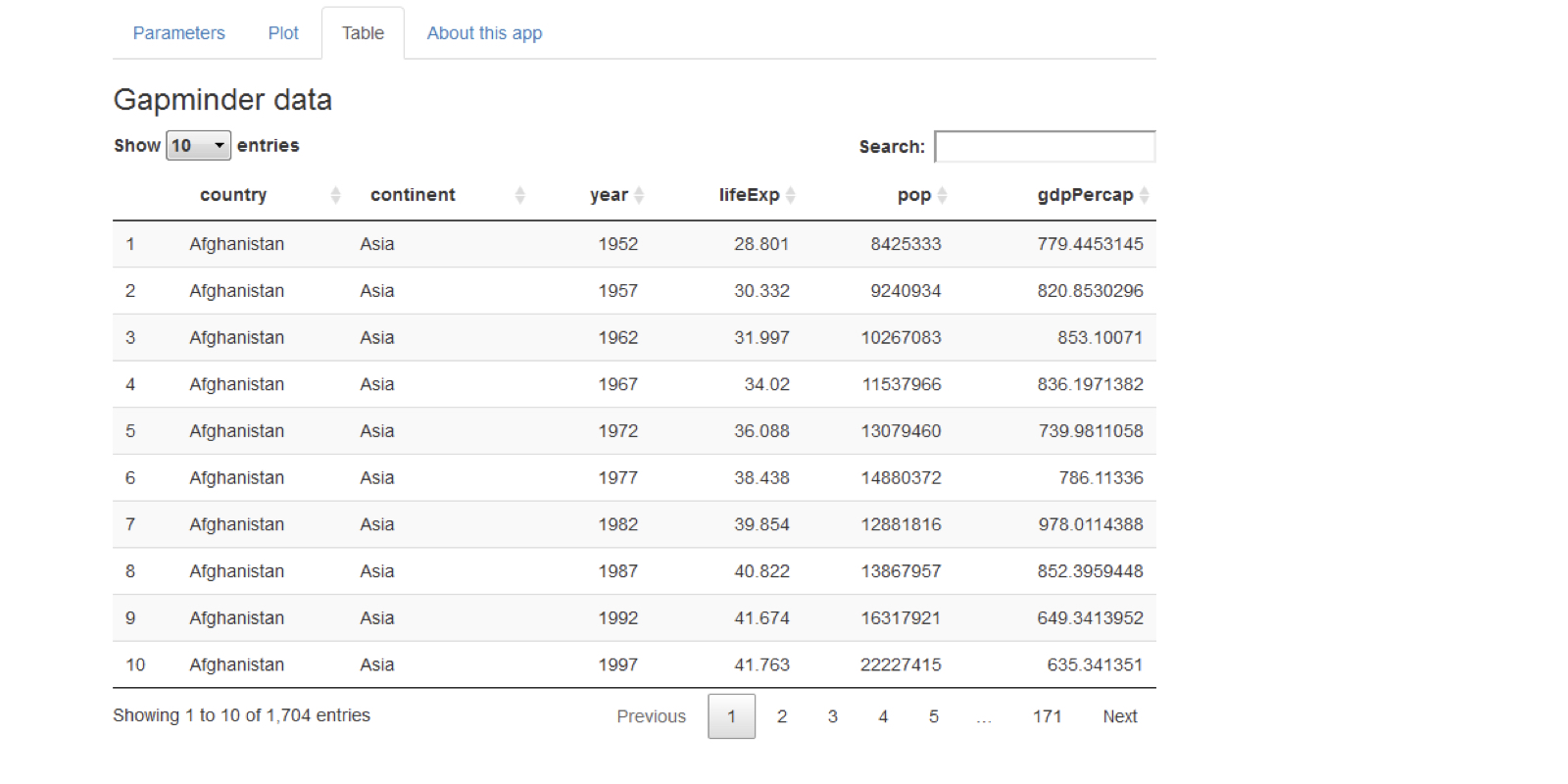Click the year 1957 cell

pos(617,291)
